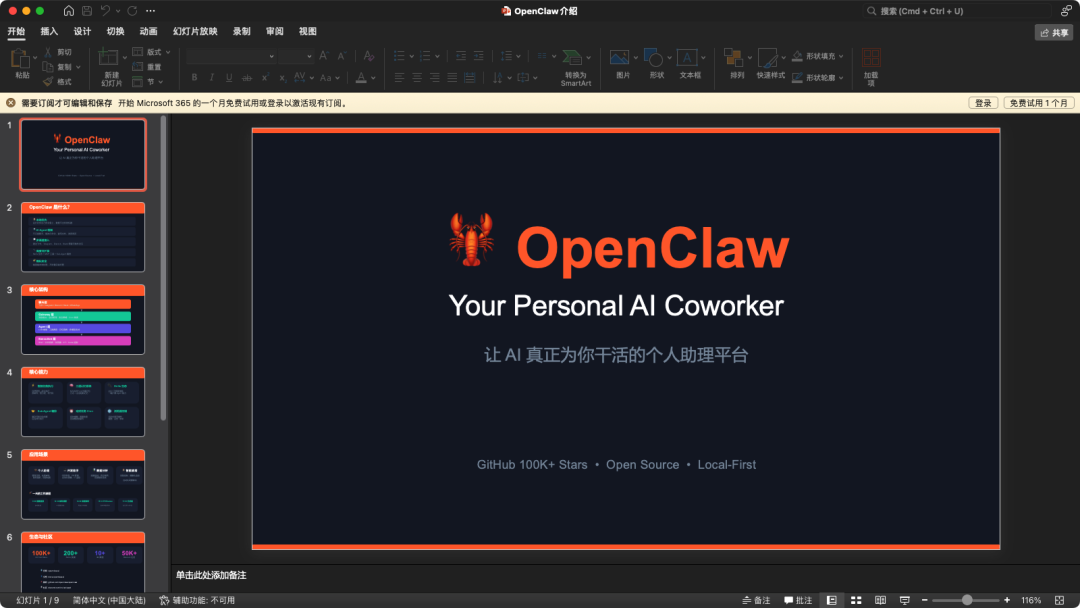Viewport: 1080px width, 608px height.
Task: Click Fit slide to window icon
Action: pos(1059,600)
